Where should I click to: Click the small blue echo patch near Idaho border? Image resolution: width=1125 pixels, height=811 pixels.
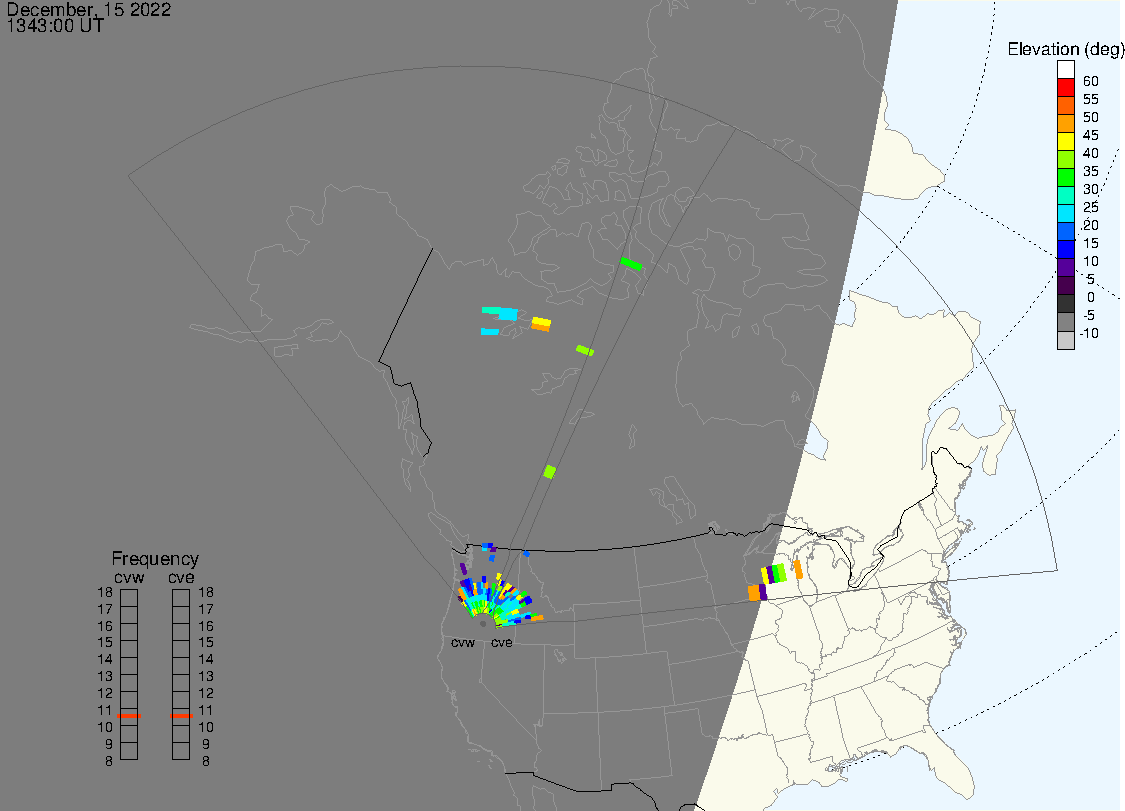tap(526, 553)
